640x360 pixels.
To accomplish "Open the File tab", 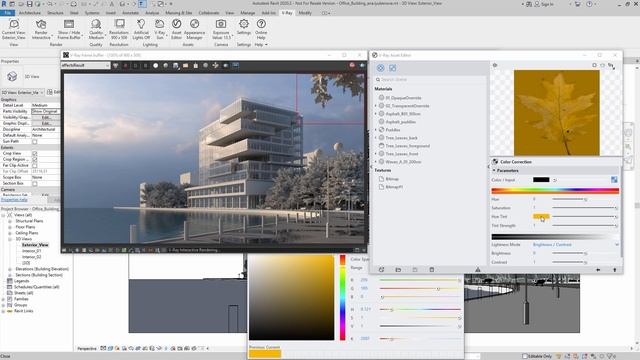I will pyautogui.click(x=7, y=13).
